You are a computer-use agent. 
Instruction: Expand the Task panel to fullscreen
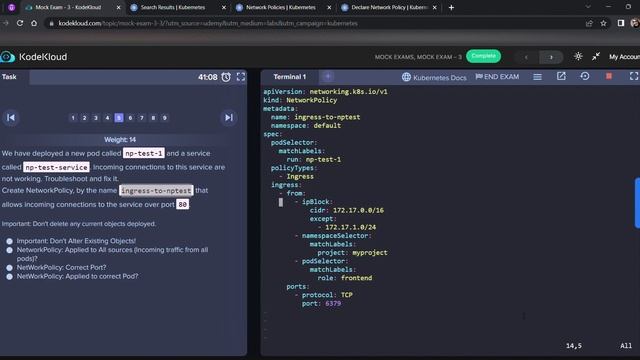[241, 77]
